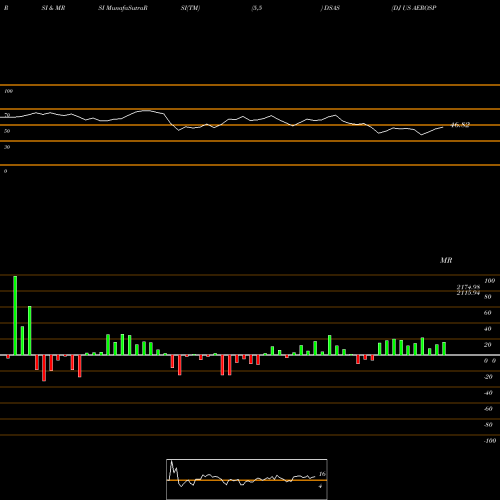Click the SI & MR header text
Image resolution: width=500 pixels, height=500 pixels.
coord(53,8)
